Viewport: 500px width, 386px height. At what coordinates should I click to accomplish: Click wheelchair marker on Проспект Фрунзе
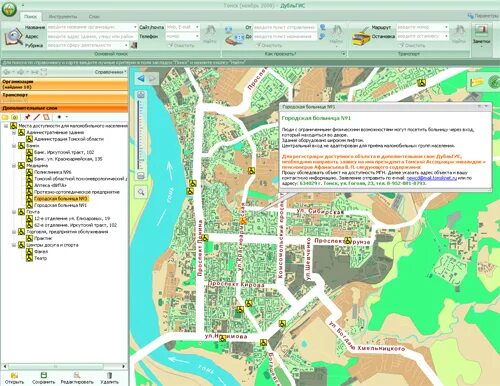pos(348,240)
